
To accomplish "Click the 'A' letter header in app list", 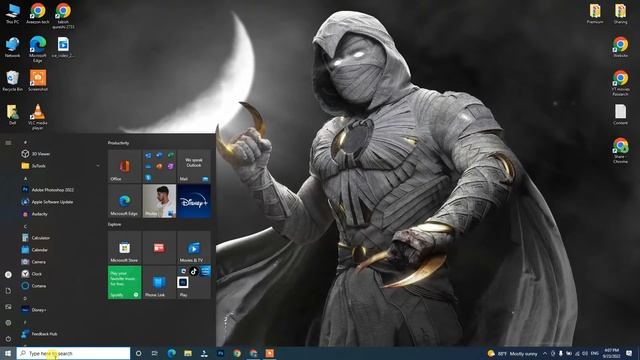I will (25, 178).
